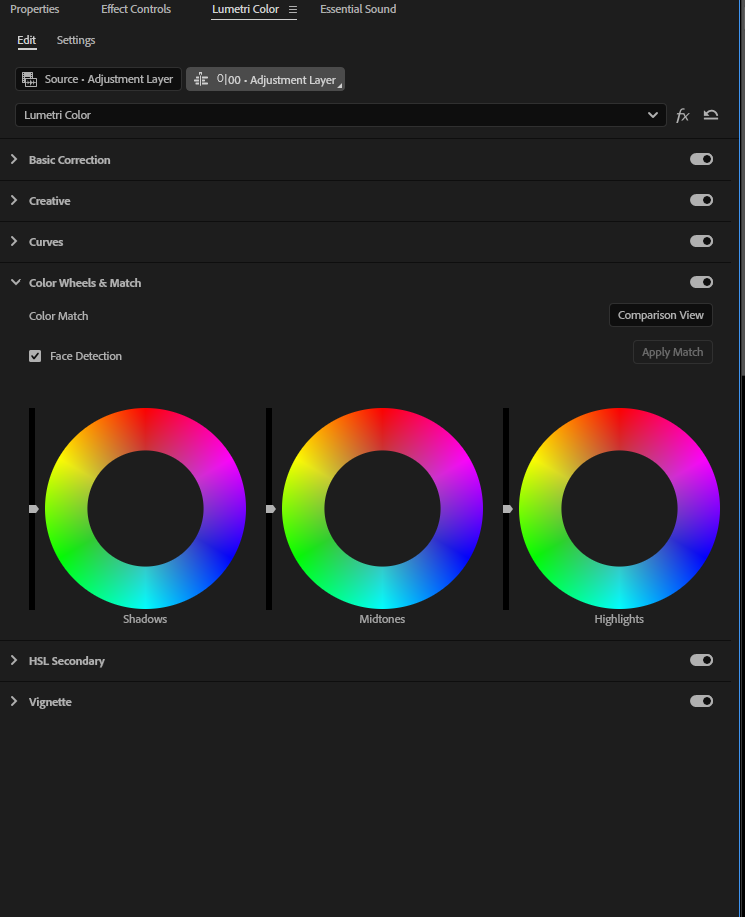745x917 pixels.
Task: Open the Essential Sound tab
Action: 358,9
